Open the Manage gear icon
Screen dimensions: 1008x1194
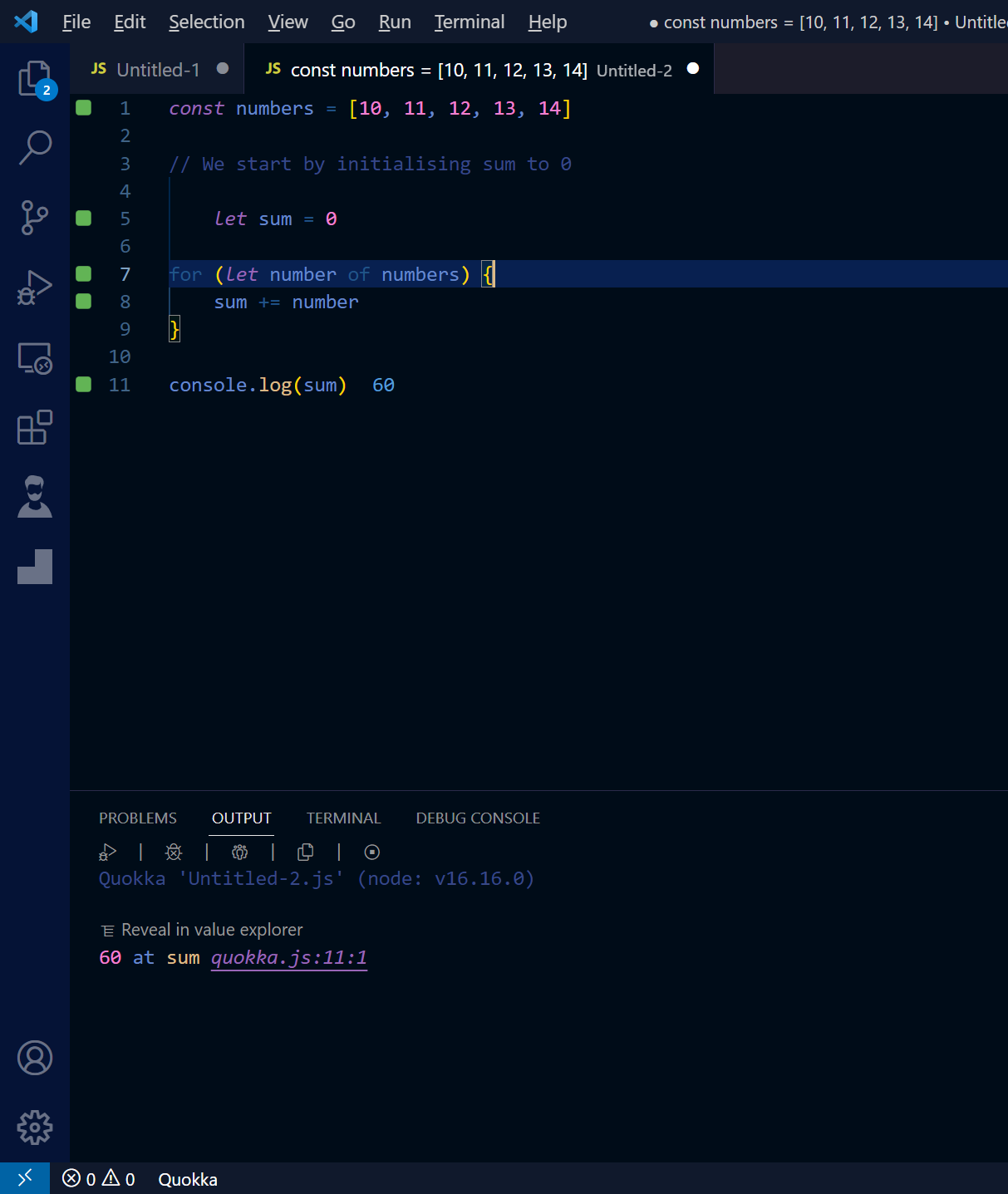coord(35,1128)
